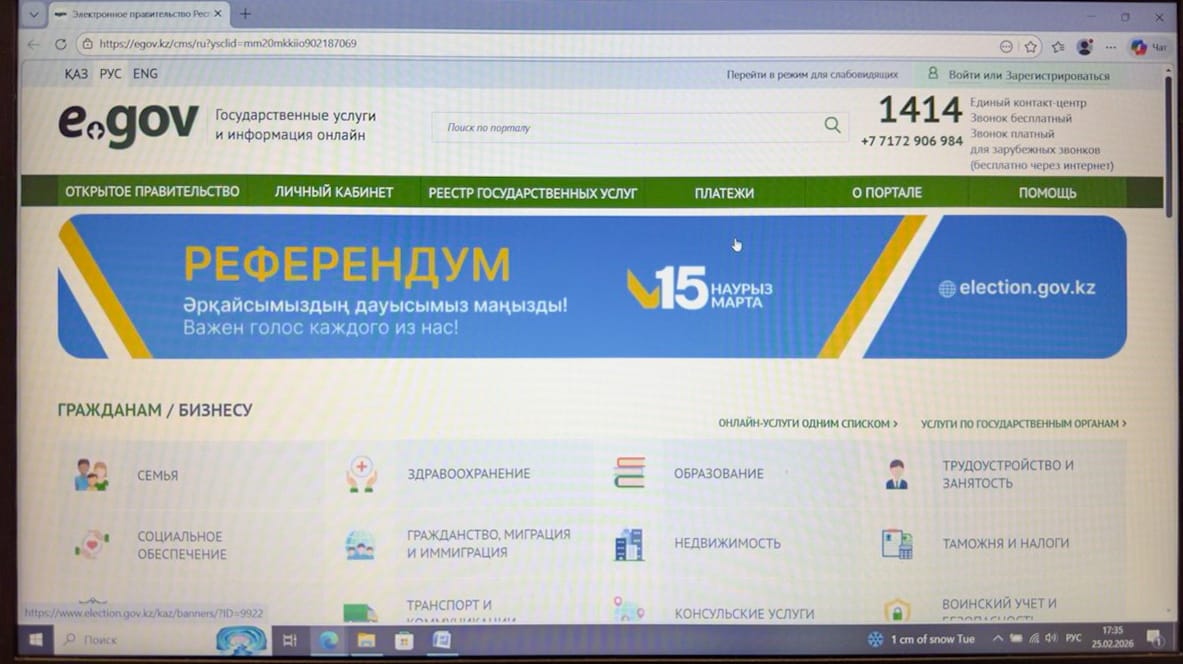Expand Онлайн-услуги одним списком link

[x=807, y=424]
